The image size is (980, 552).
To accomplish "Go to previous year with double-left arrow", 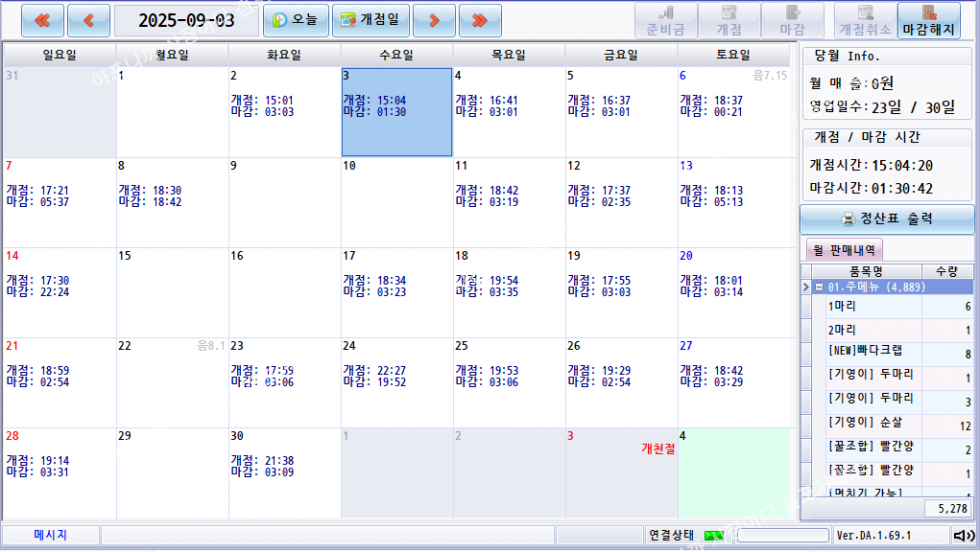I will coord(42,19).
